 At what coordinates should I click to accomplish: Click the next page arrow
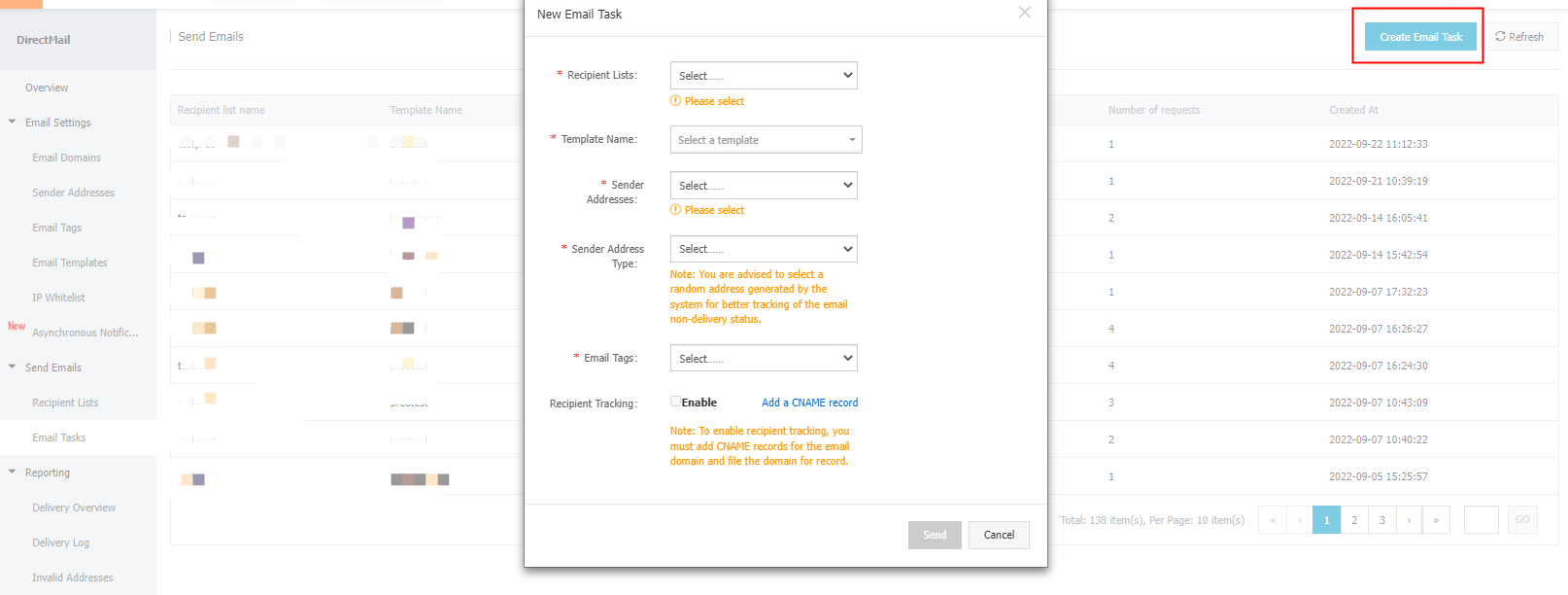click(1409, 520)
